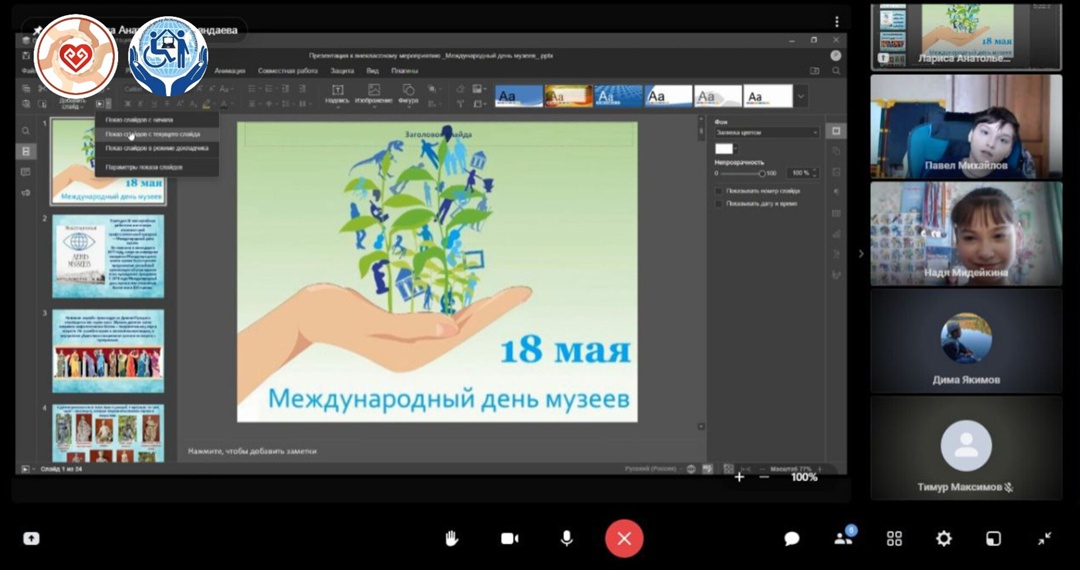This screenshot has width=1080, height=570.
Task: Insert a text box via Надпись
Action: pyautogui.click(x=338, y=94)
